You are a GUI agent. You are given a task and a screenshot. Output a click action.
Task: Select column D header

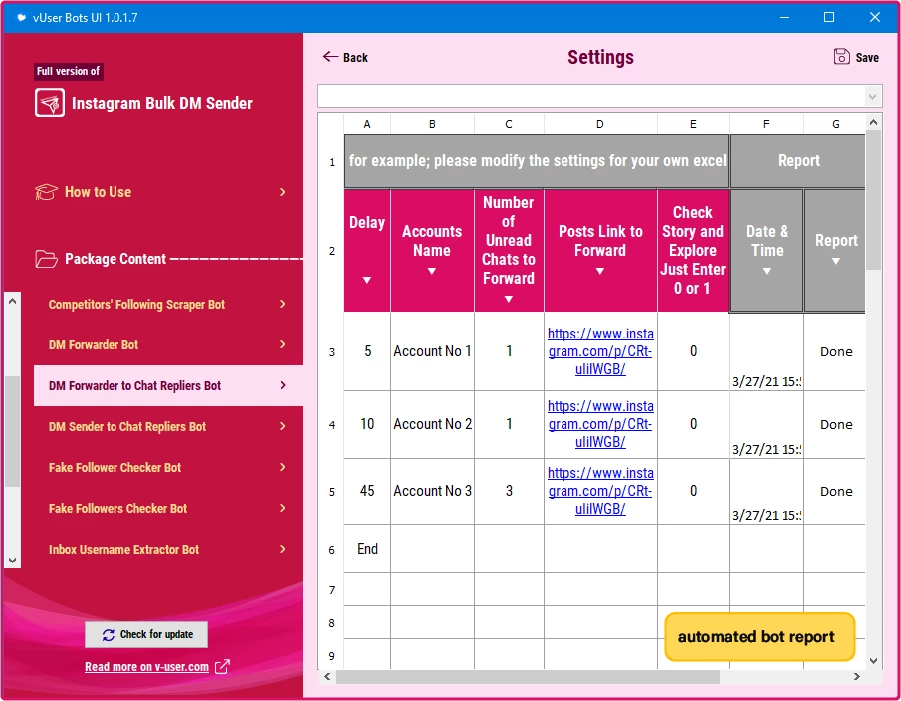click(x=600, y=124)
